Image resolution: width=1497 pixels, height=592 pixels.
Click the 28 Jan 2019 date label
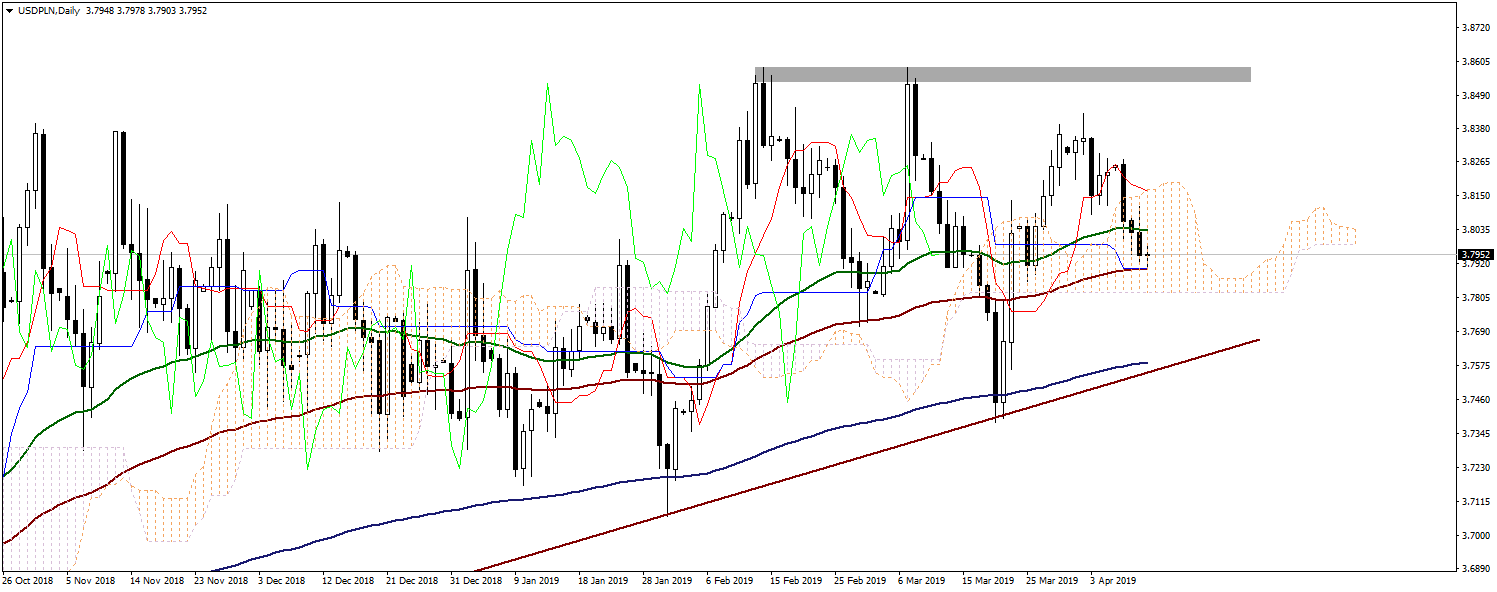[x=666, y=580]
